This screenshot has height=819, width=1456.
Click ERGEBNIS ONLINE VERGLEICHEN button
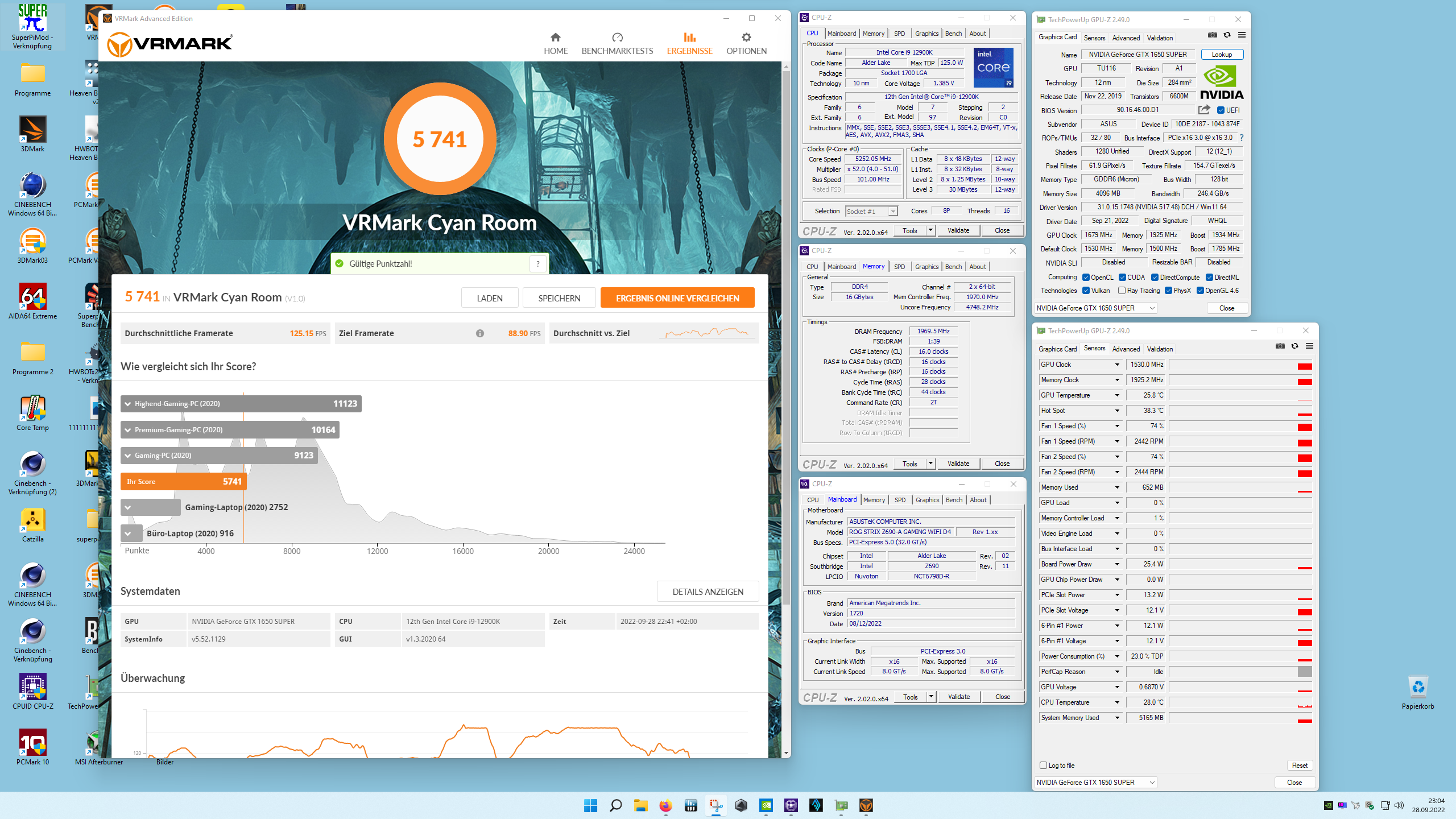pyautogui.click(x=677, y=298)
